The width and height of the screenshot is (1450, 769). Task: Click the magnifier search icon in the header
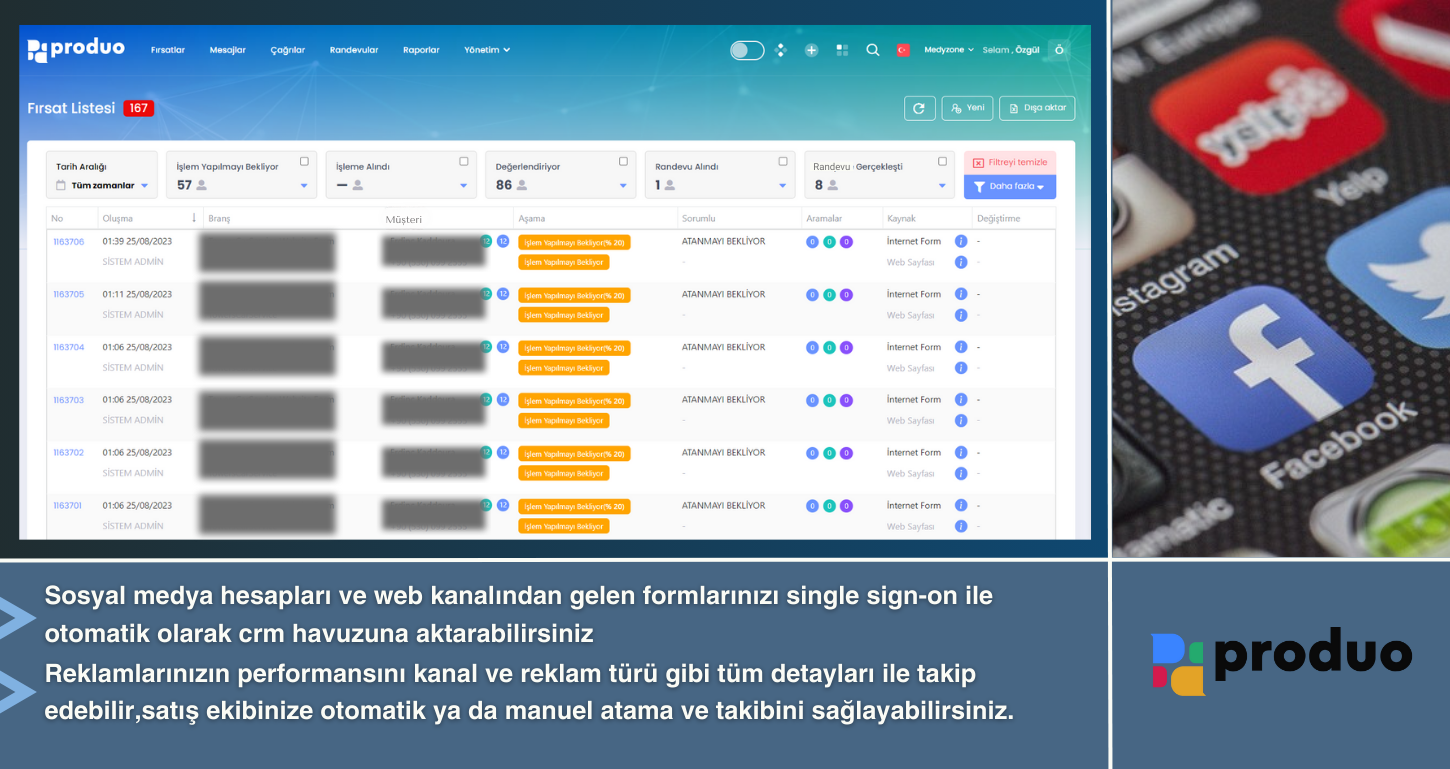[x=872, y=50]
